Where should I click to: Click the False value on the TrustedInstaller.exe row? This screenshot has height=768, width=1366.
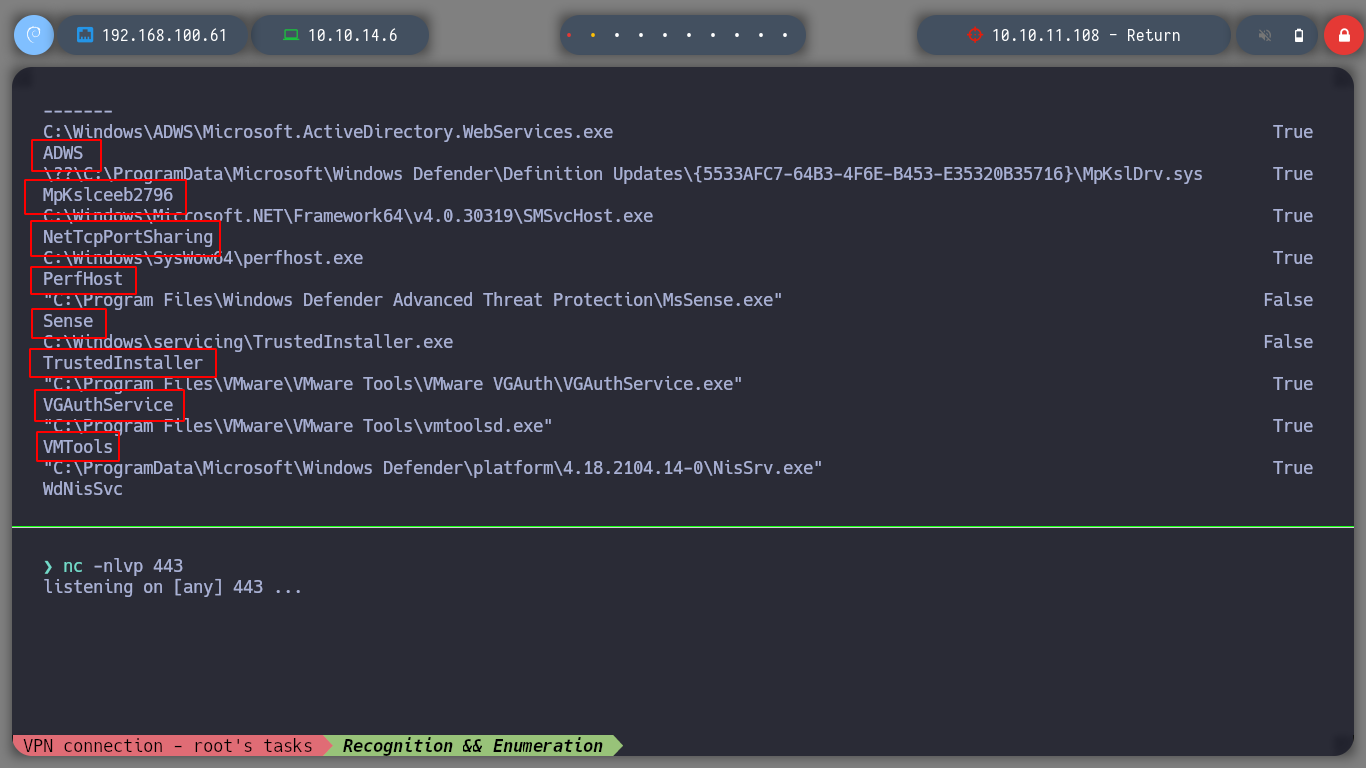(x=1288, y=342)
